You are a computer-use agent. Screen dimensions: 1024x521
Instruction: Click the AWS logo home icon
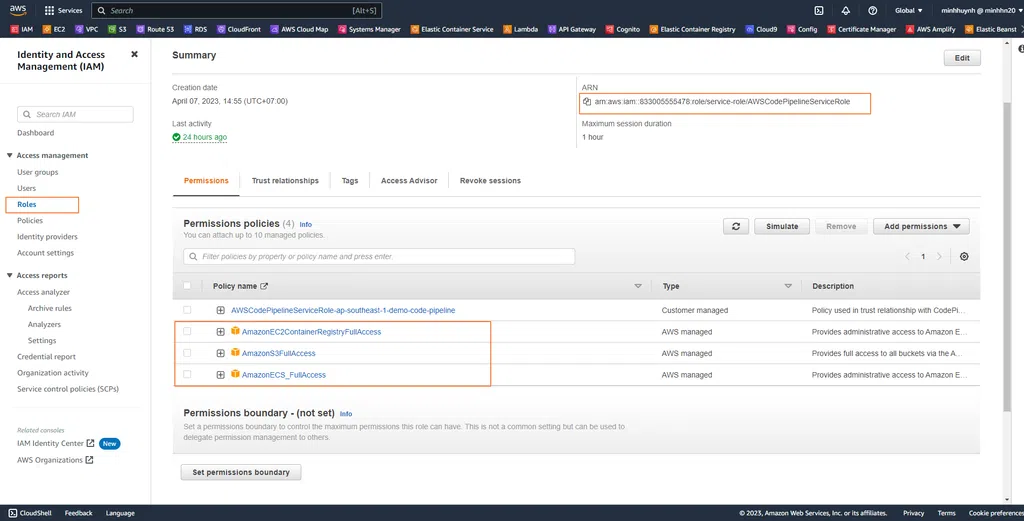(18, 10)
